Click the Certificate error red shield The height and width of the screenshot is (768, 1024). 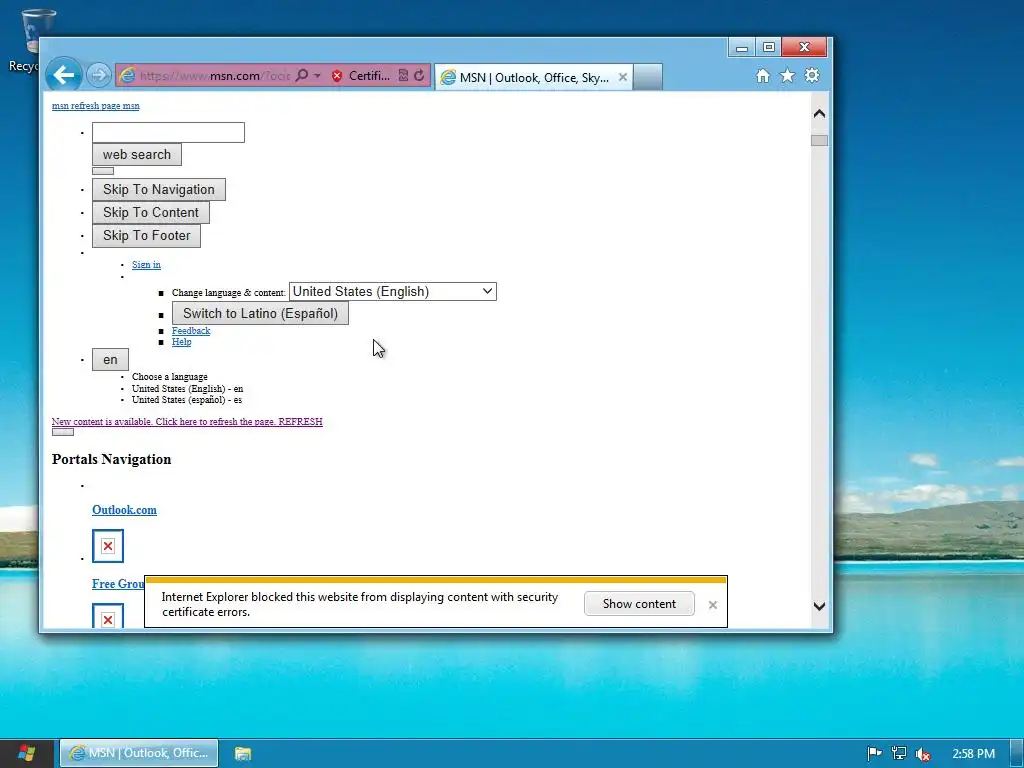click(x=337, y=76)
